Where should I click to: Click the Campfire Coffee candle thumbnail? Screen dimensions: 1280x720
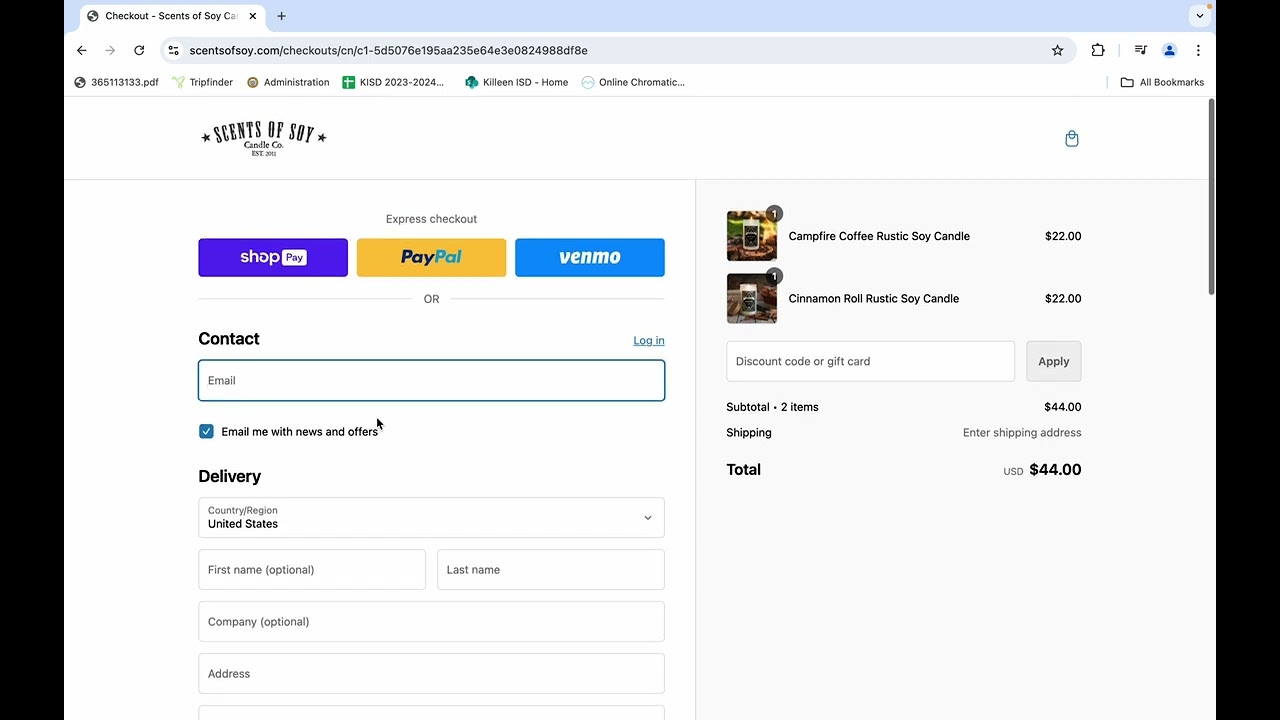pyautogui.click(x=752, y=236)
